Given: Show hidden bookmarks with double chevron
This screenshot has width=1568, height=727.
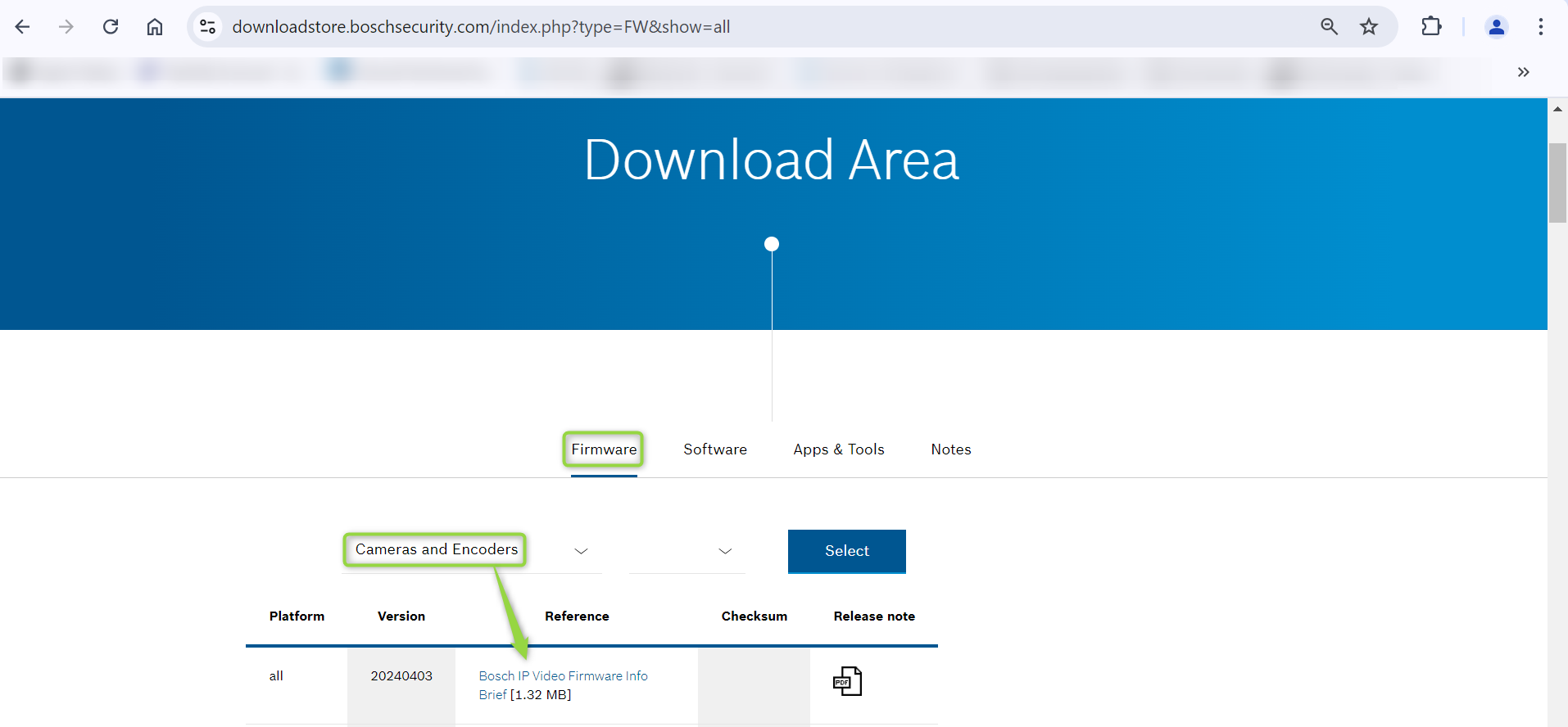Looking at the screenshot, I should click(1523, 72).
